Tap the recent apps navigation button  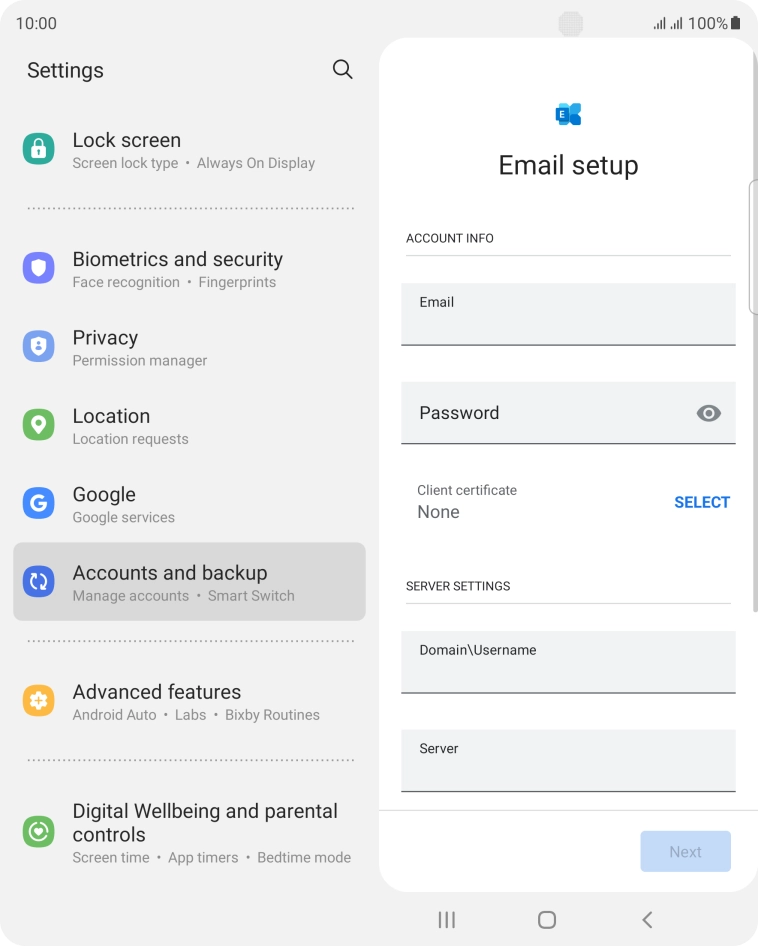(x=447, y=919)
